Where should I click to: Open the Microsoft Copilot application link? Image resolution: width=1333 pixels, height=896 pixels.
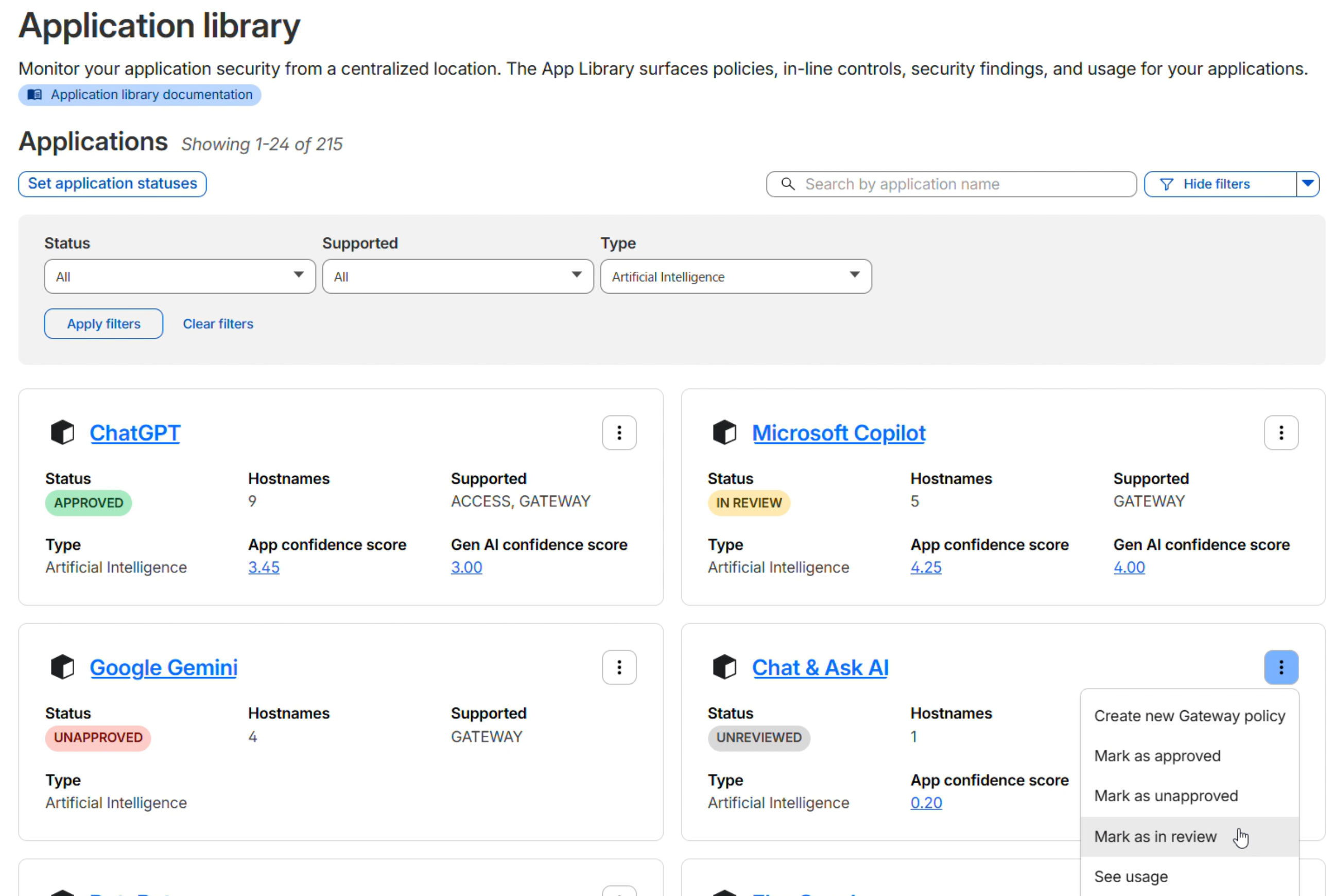tap(838, 433)
